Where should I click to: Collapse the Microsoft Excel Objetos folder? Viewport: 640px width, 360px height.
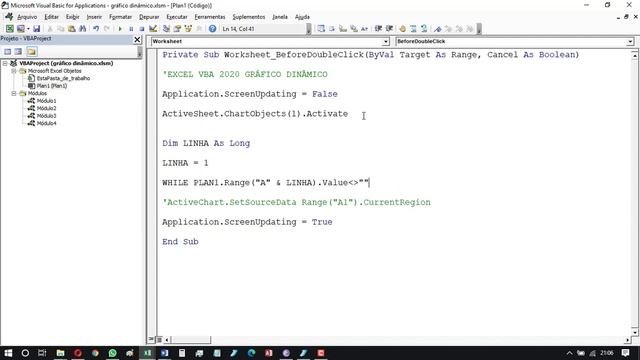click(13, 71)
